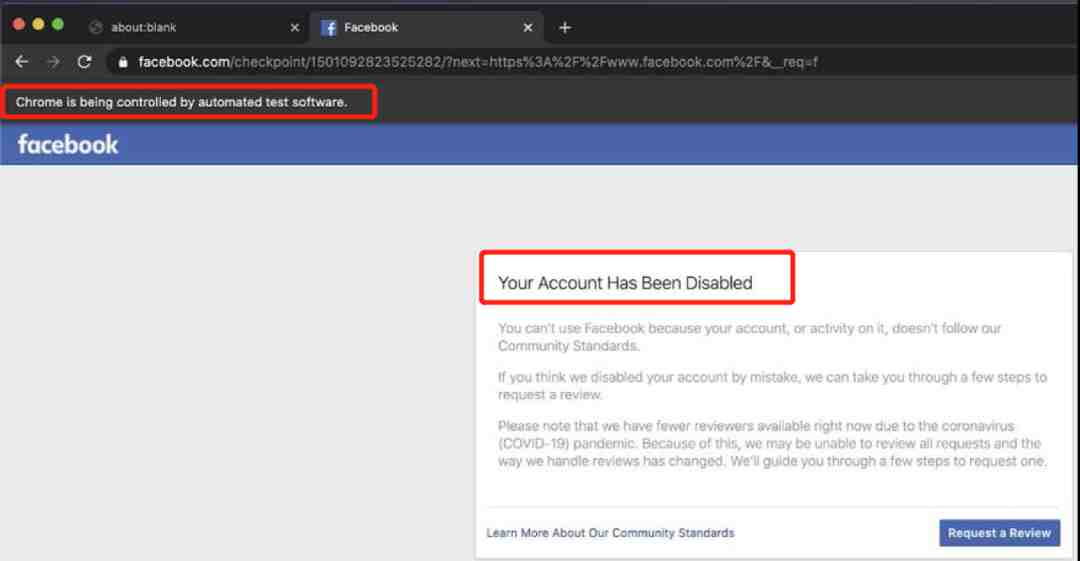Click the COVID-19 fewer reviewers paragraph

[x=772, y=443]
